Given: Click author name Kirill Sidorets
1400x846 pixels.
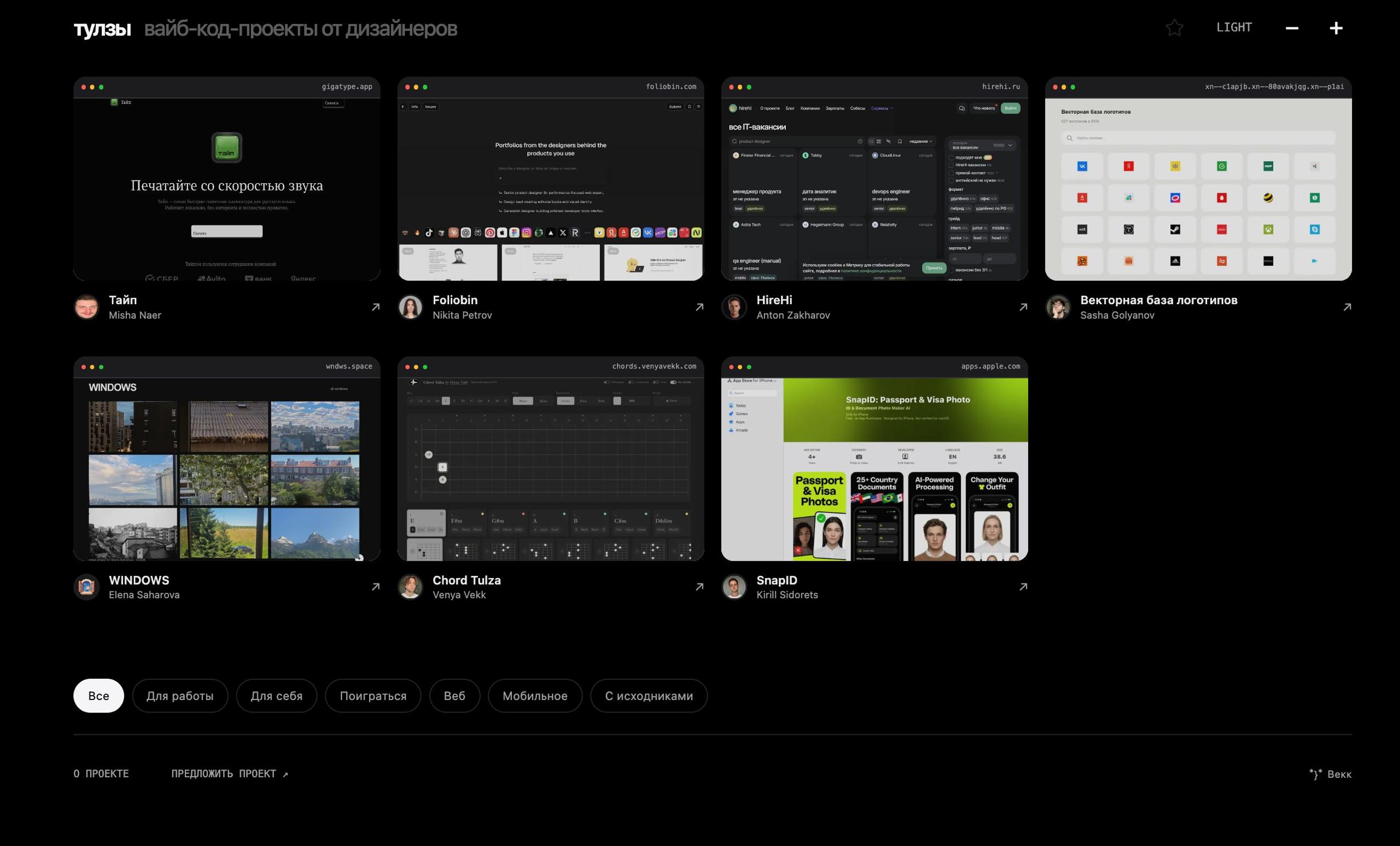Looking at the screenshot, I should [787, 595].
